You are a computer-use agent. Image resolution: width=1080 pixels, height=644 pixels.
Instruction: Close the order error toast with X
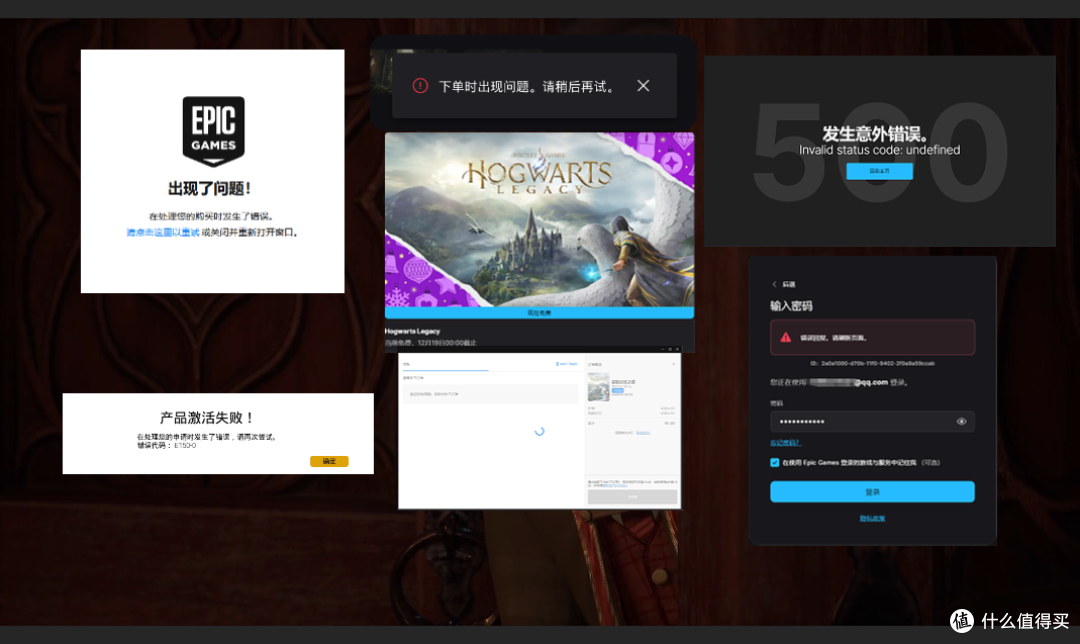[x=643, y=85]
